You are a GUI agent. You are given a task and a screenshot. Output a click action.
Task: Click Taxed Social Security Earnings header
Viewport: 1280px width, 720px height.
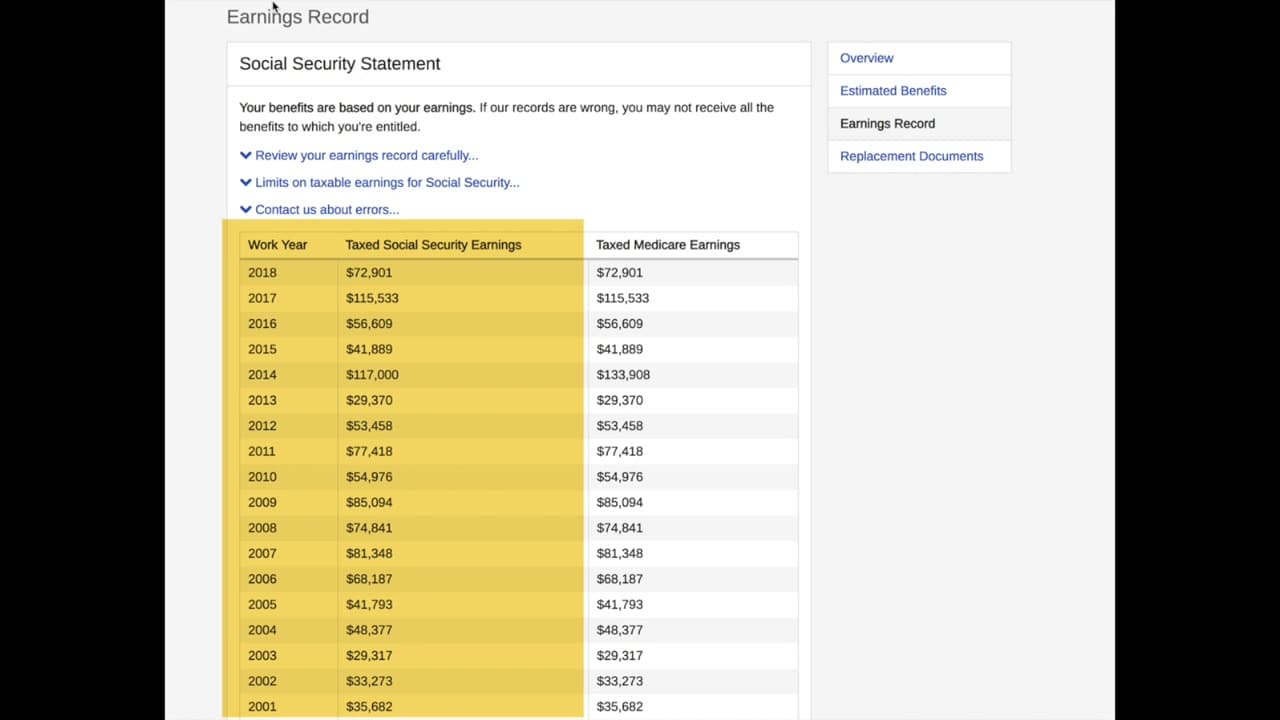tap(433, 245)
